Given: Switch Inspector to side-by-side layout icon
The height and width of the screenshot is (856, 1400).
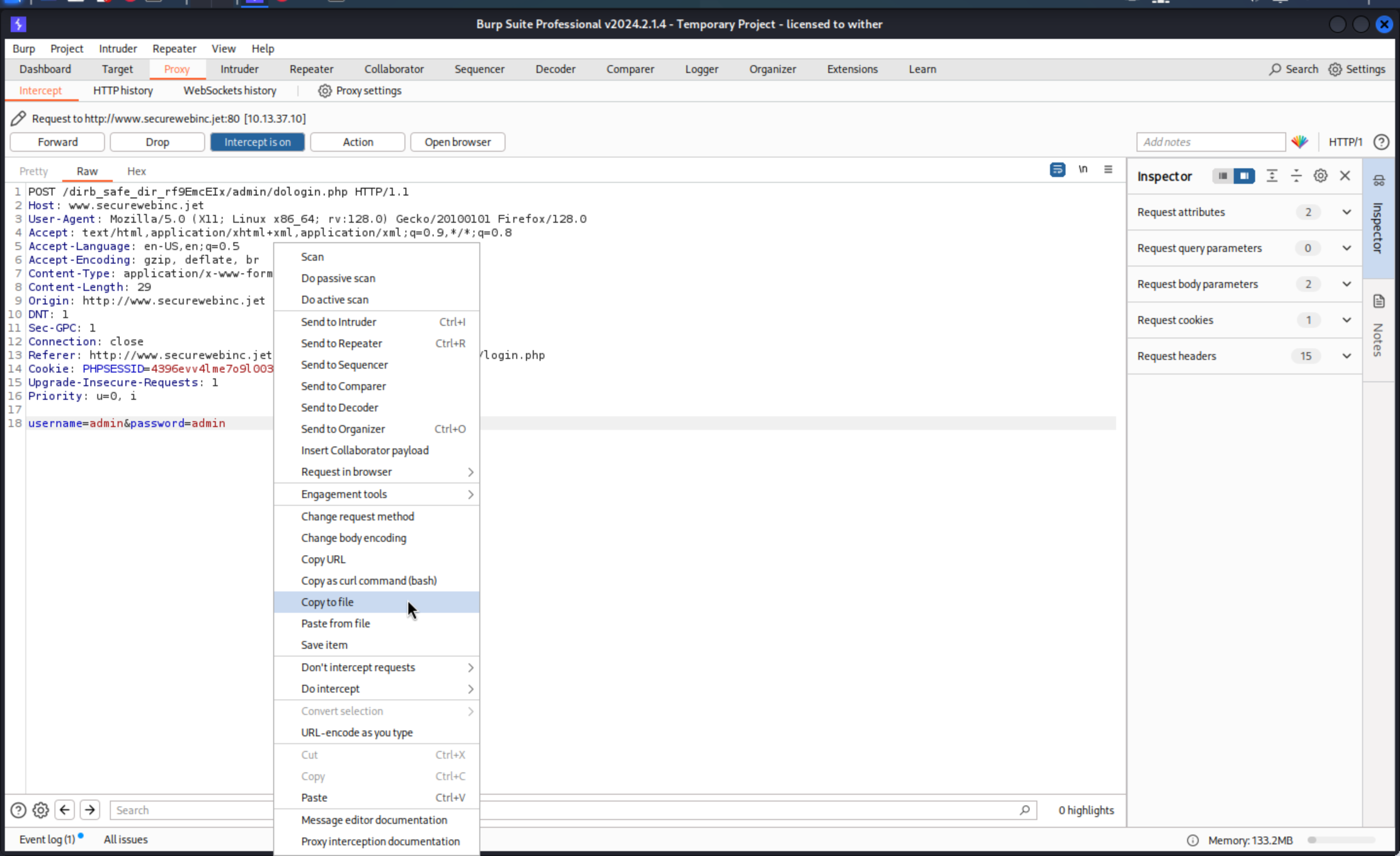Looking at the screenshot, I should [x=1244, y=176].
